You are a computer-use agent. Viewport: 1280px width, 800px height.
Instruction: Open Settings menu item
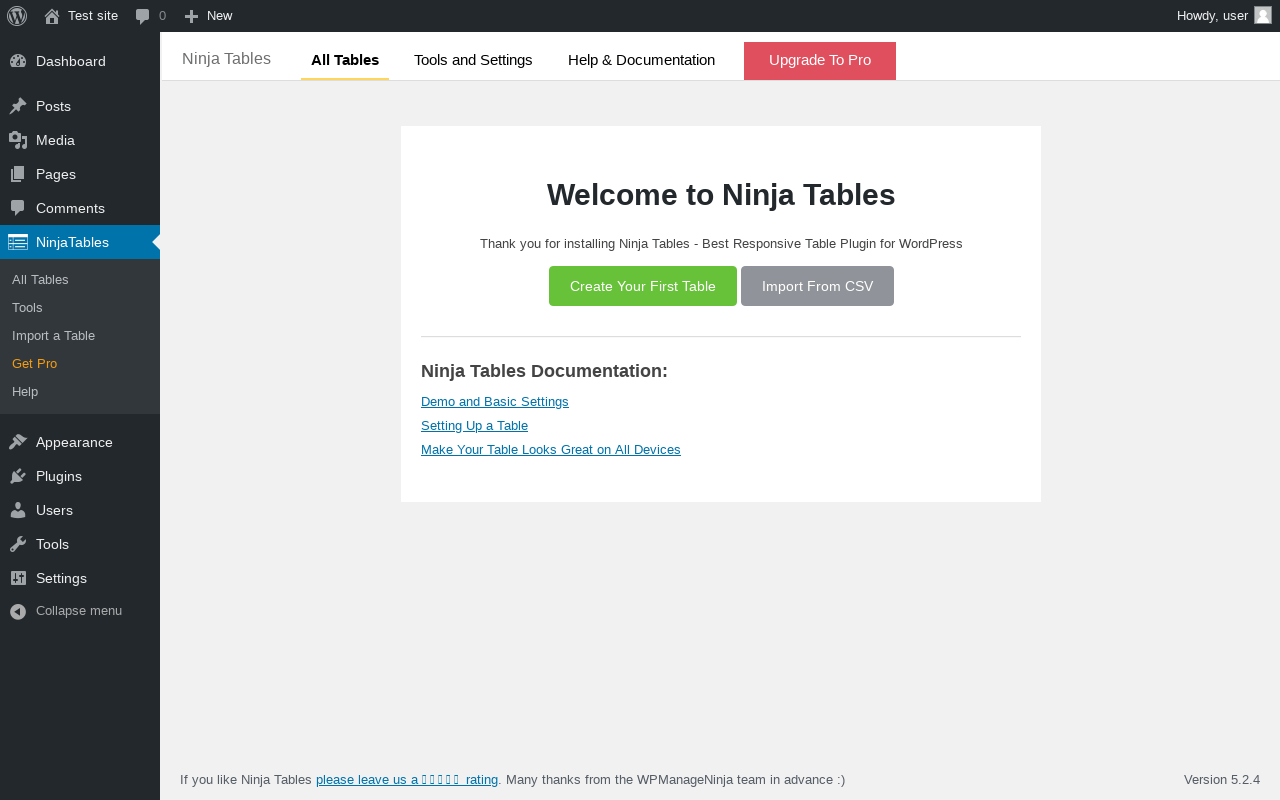(x=80, y=578)
